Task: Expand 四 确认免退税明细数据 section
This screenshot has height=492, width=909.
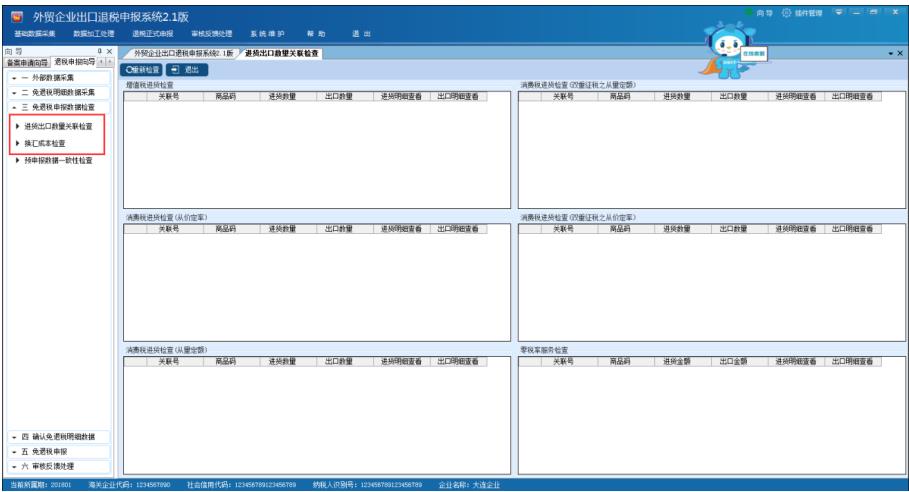Action: (59, 437)
